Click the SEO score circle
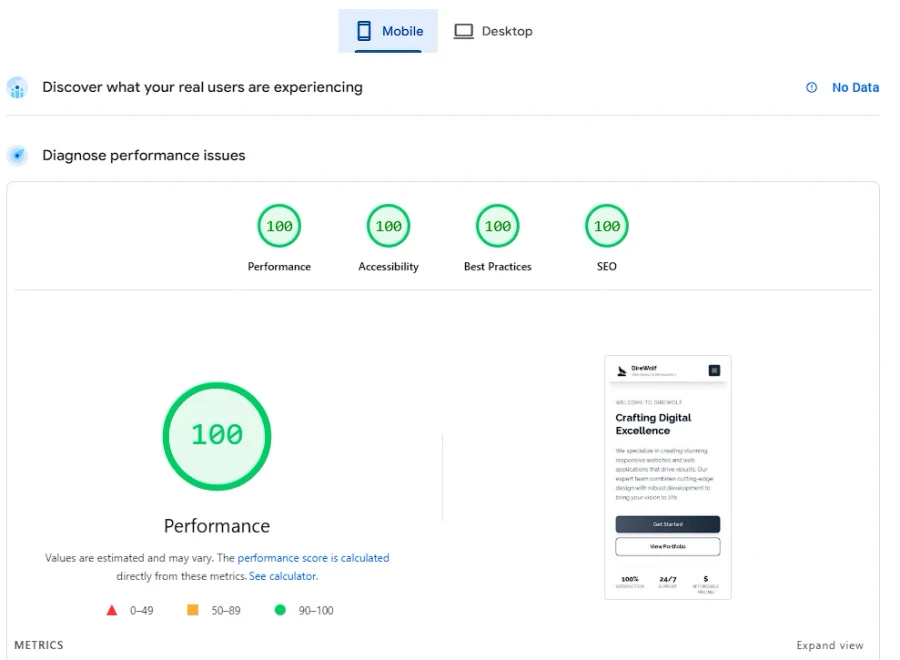The width and height of the screenshot is (900, 660). [x=606, y=225]
